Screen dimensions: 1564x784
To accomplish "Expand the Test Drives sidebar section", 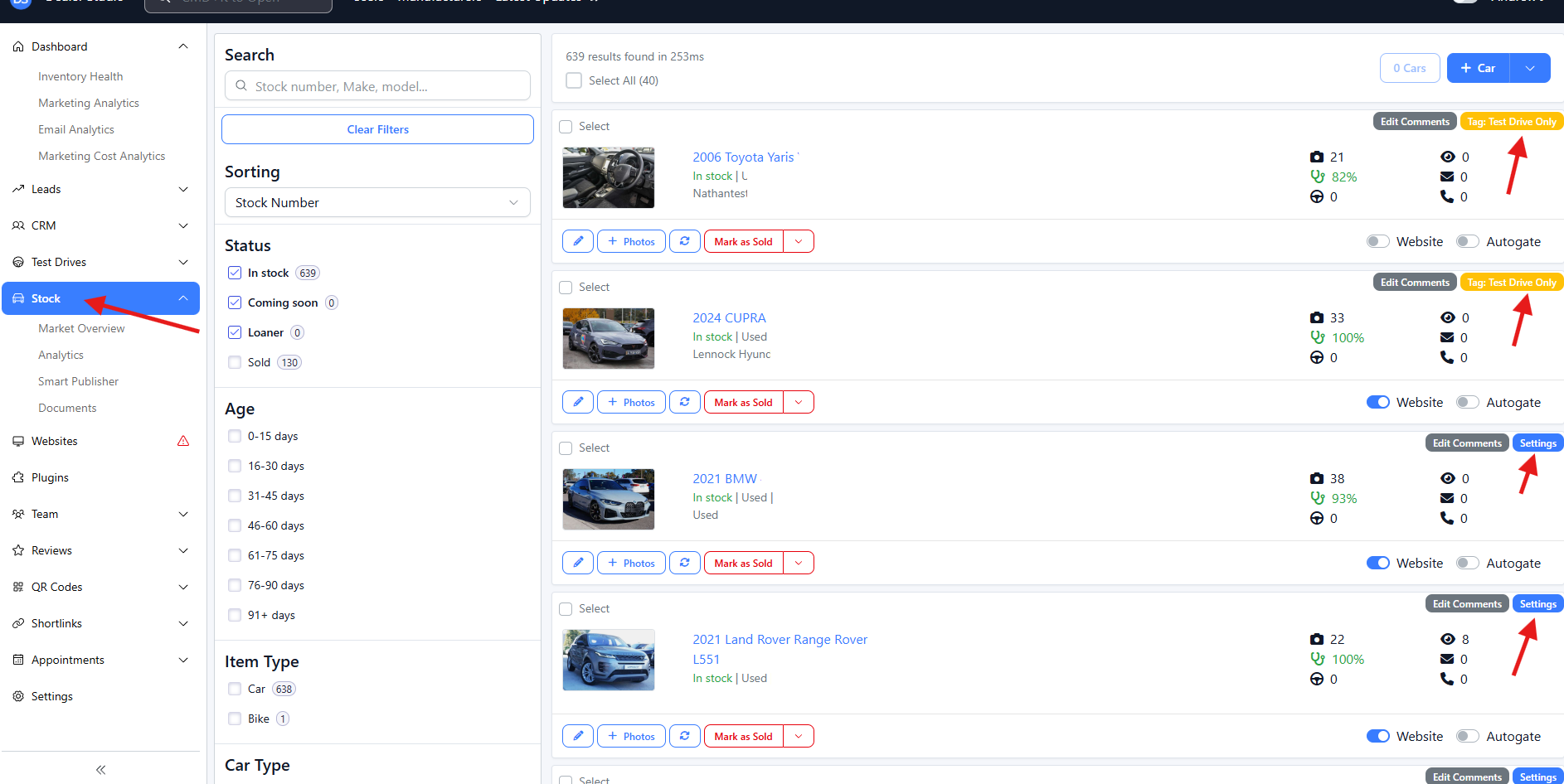I will (183, 262).
